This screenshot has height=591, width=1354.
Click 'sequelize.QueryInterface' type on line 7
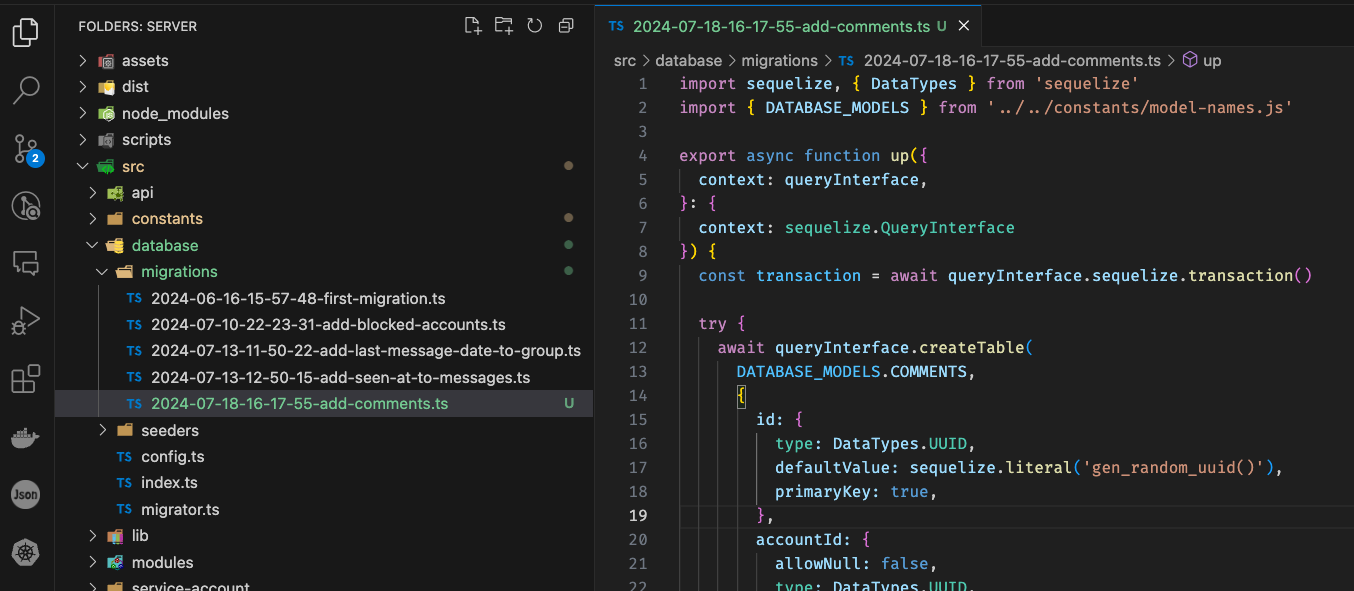(x=900, y=228)
